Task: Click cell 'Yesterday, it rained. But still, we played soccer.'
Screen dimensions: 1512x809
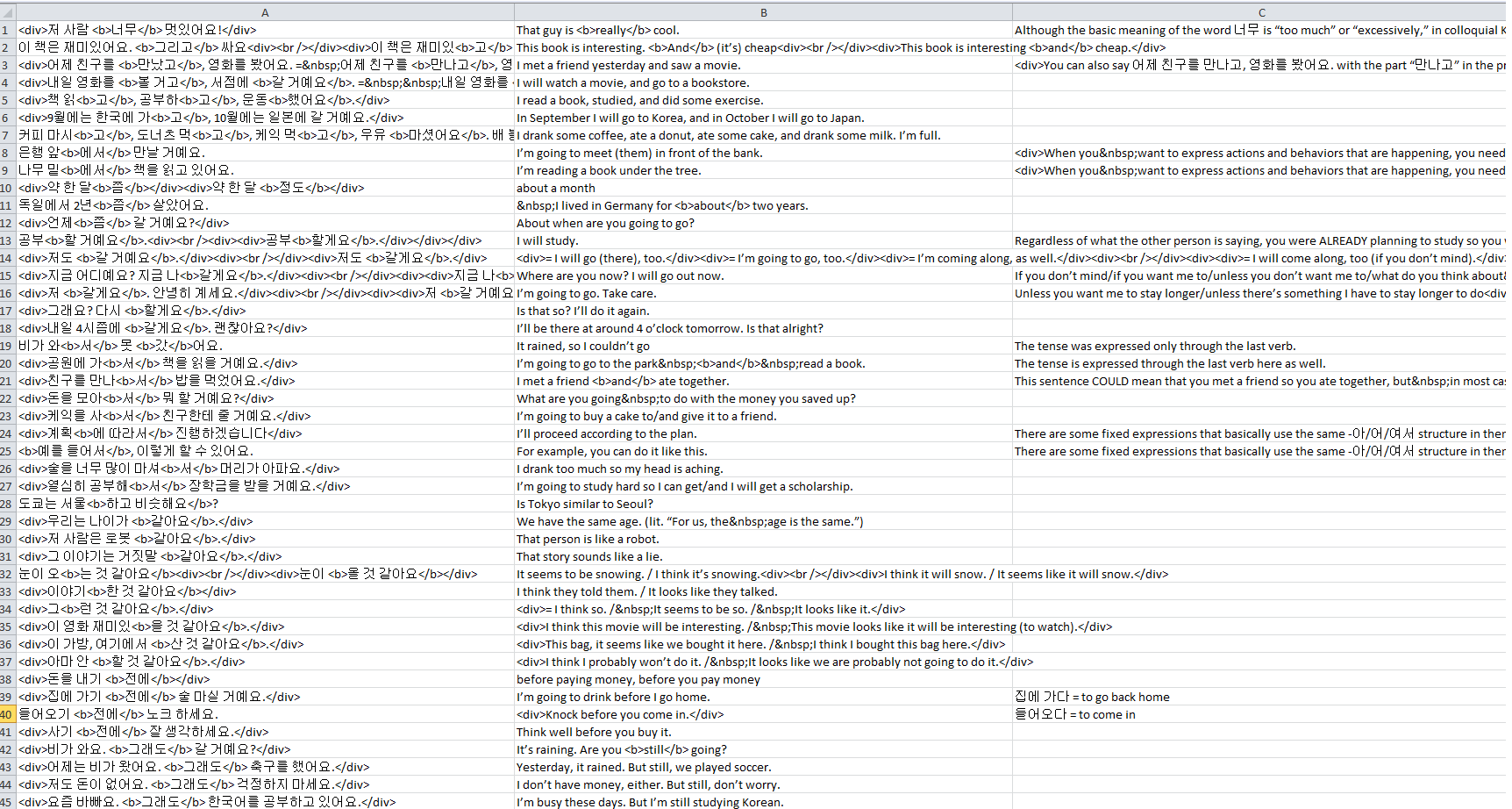Action: [x=763, y=767]
